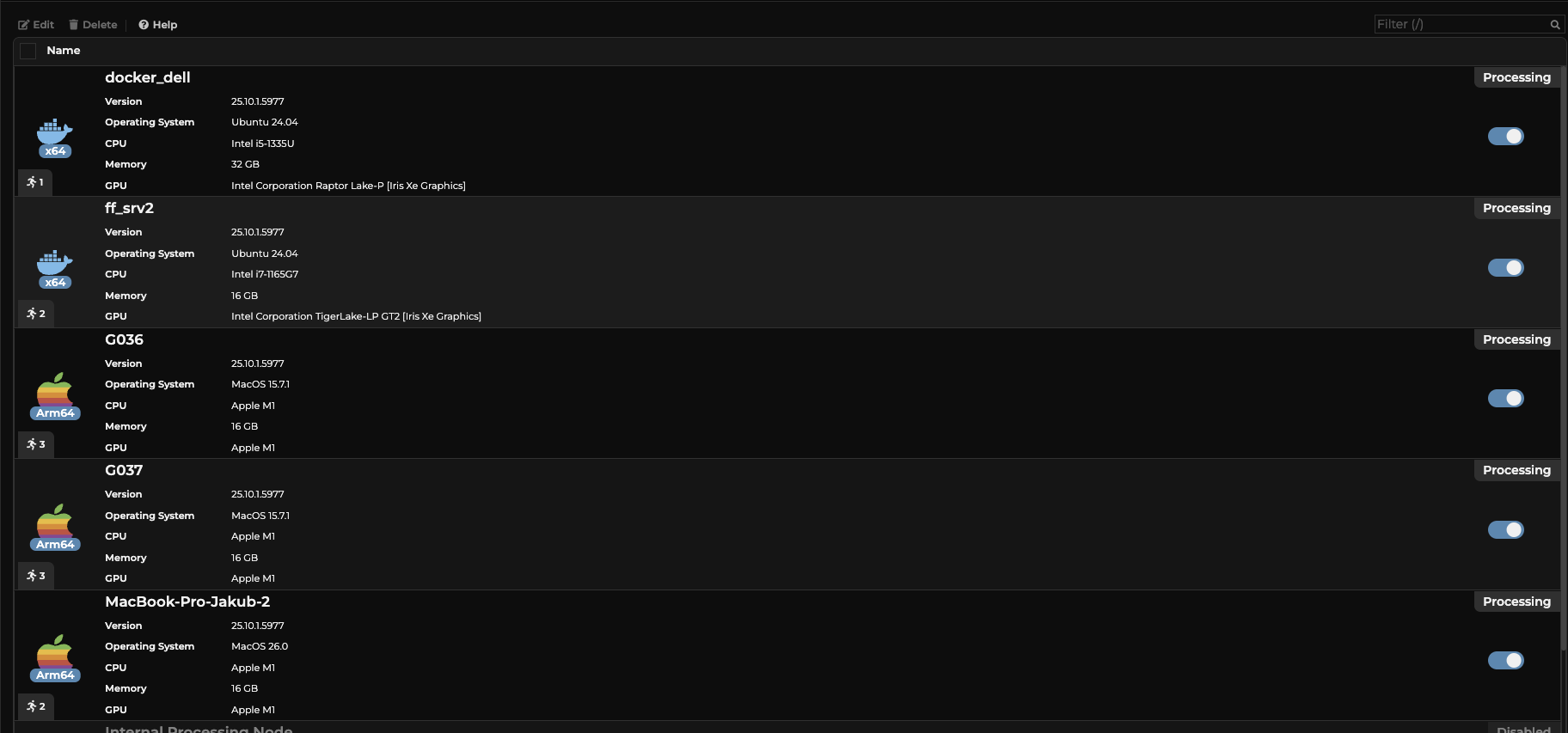The width and height of the screenshot is (1568, 733).
Task: Click the search magnifier icon in filter
Action: coord(1554,25)
